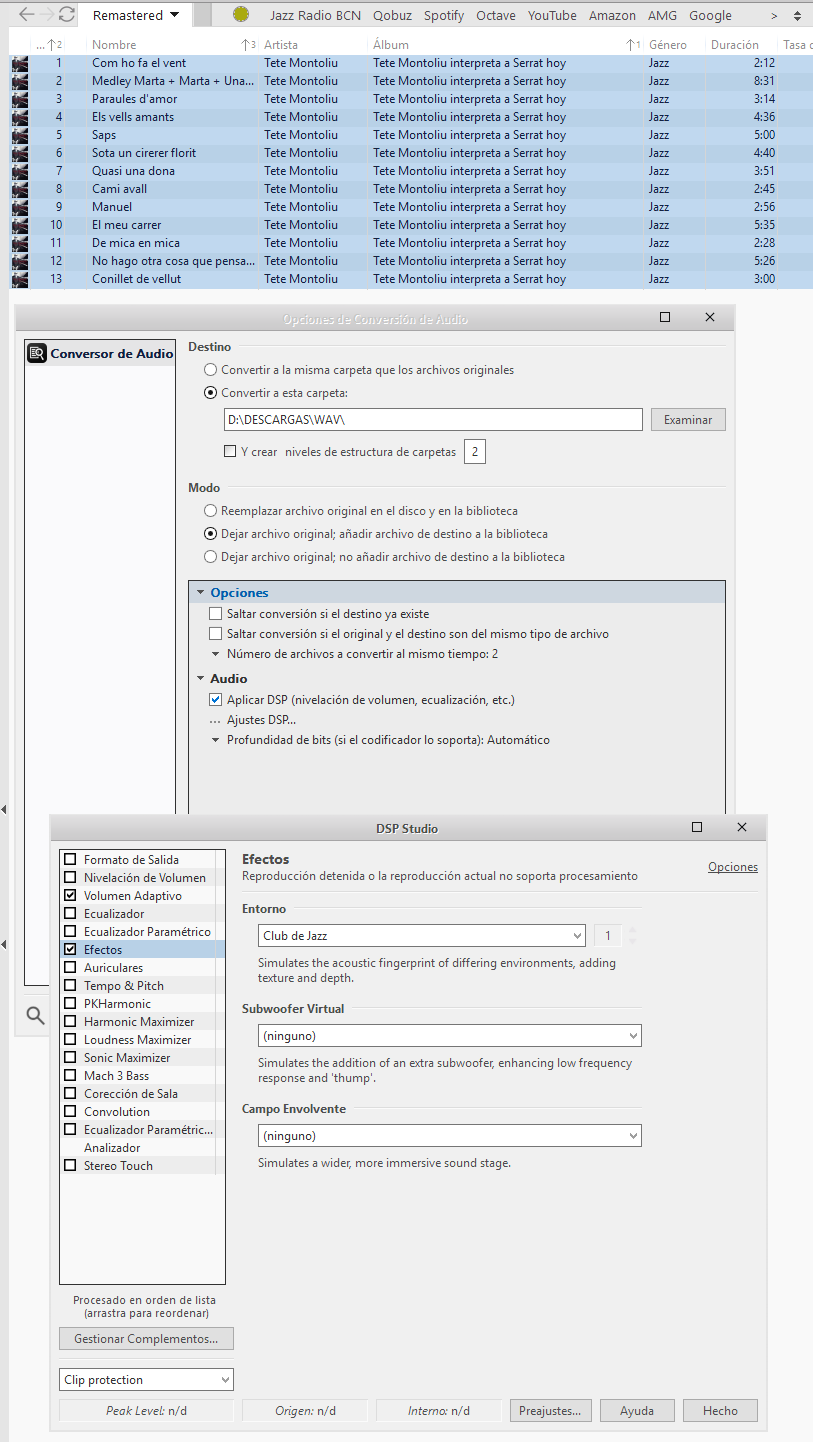This screenshot has height=1442, width=813.
Task: Click the Entorno level stepper arrows
Action: pyautogui.click(x=631, y=936)
